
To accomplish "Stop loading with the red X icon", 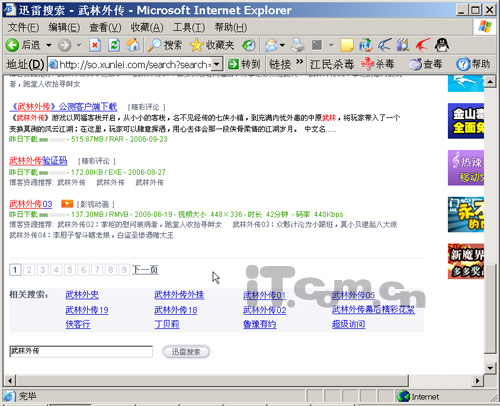I will [x=95, y=45].
